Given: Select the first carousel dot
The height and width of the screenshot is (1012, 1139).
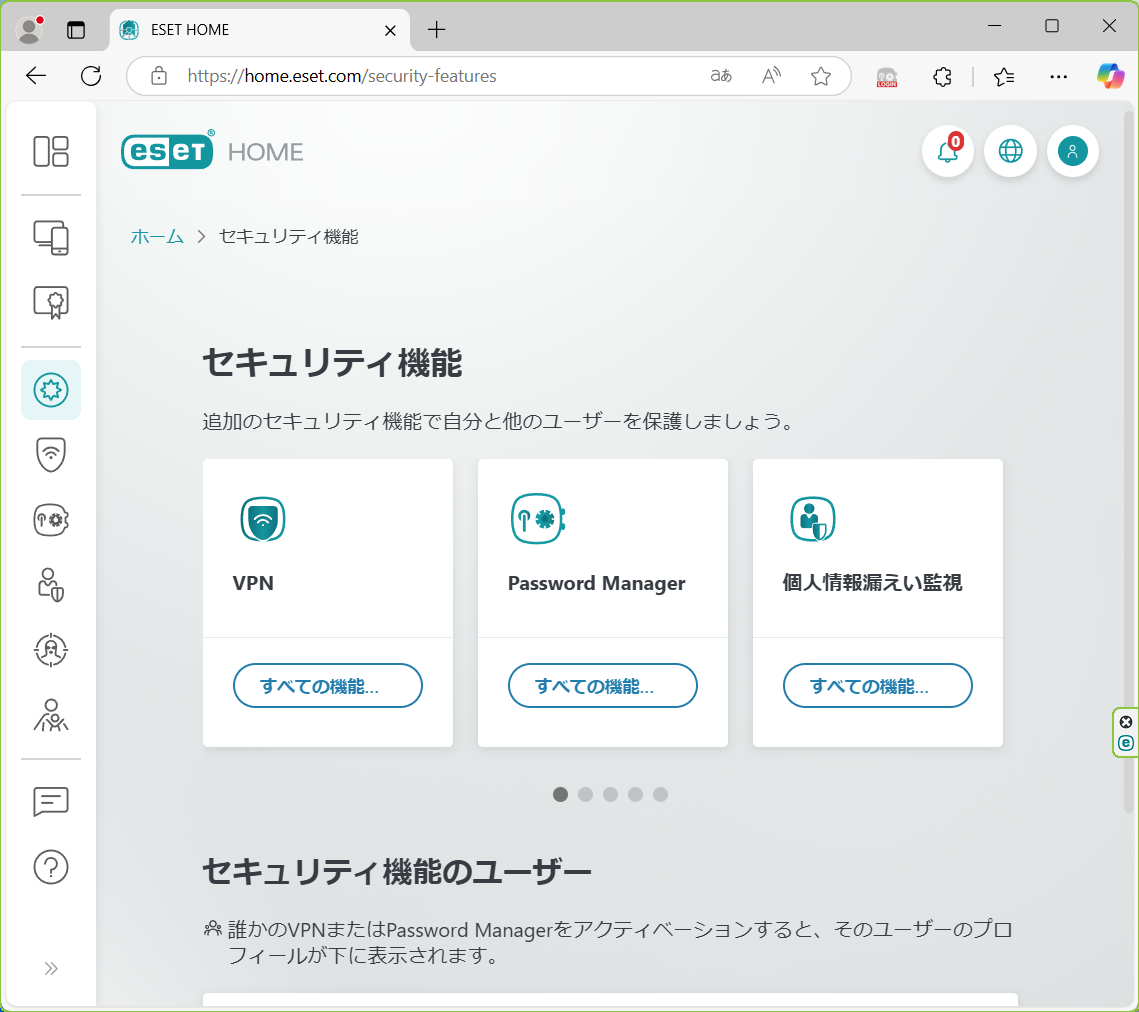Looking at the screenshot, I should tap(560, 794).
